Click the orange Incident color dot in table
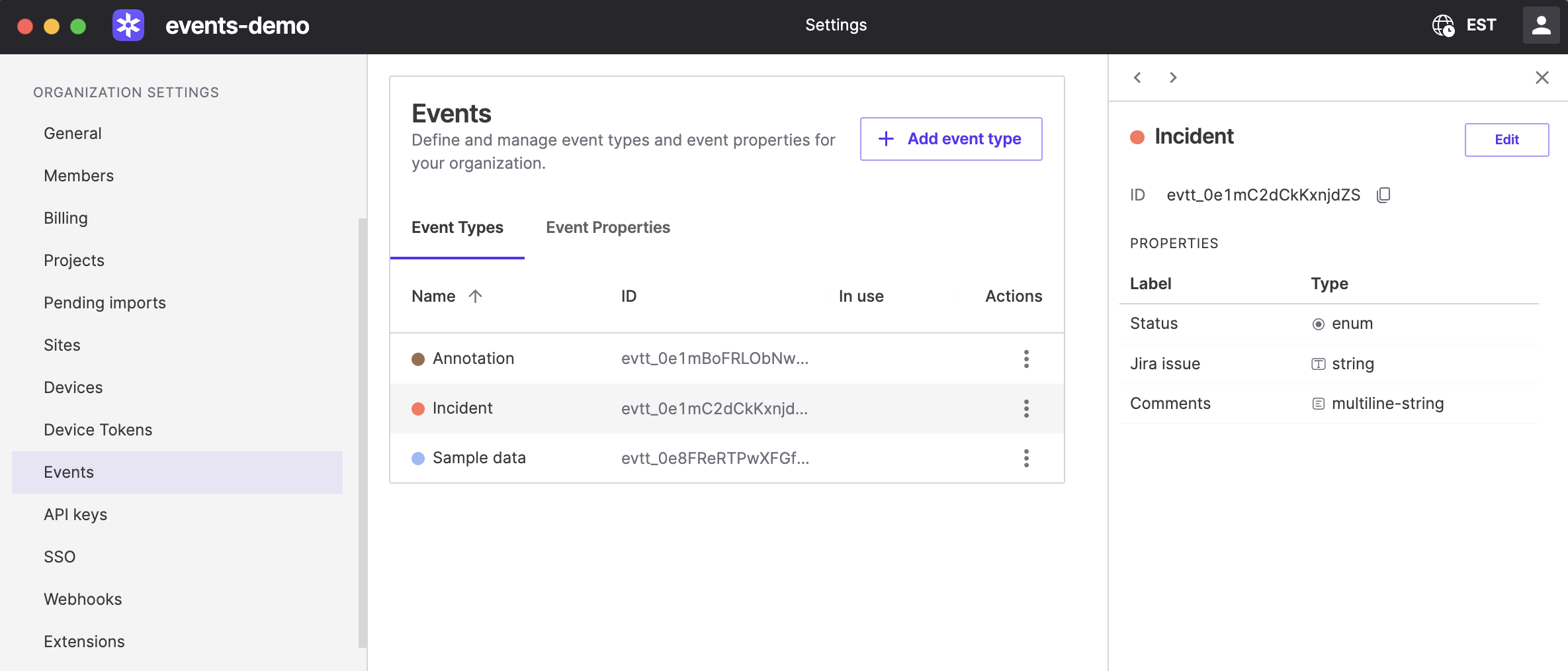 click(418, 409)
